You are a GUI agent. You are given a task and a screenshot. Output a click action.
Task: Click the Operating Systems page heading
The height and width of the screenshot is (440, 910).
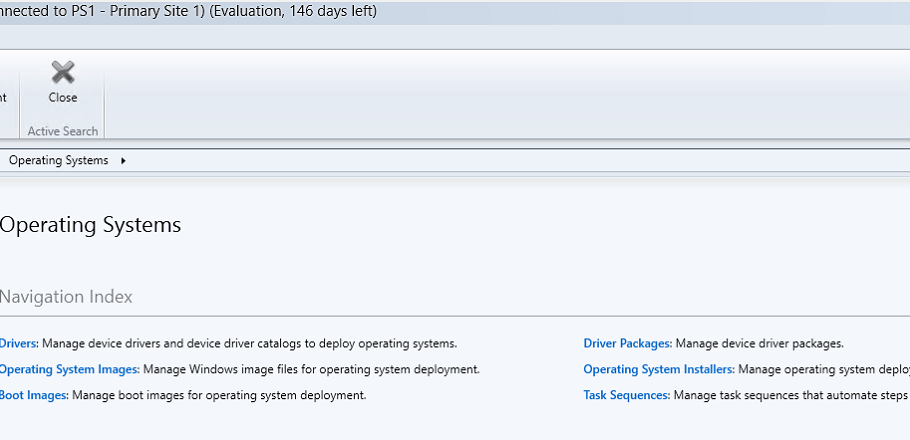pyautogui.click(x=90, y=225)
